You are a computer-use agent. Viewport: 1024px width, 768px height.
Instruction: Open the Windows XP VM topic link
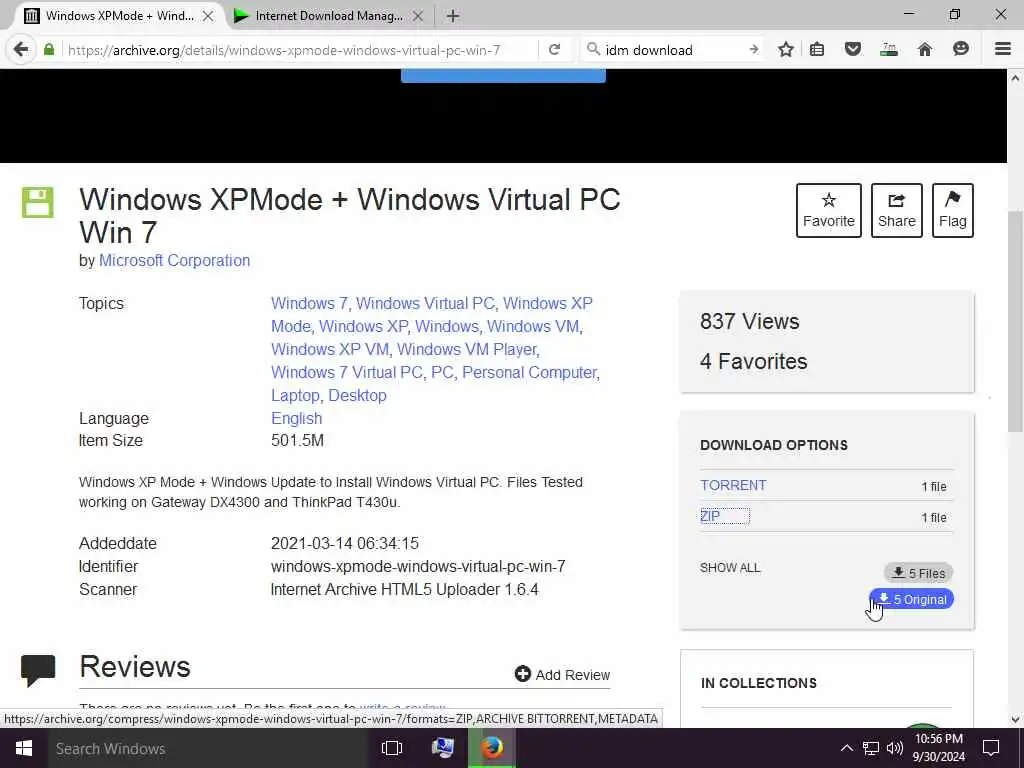tap(330, 349)
